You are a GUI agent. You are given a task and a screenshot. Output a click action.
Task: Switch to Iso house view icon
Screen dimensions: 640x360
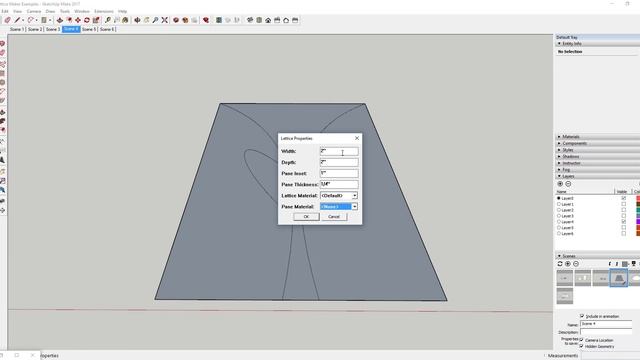click(x=250, y=20)
